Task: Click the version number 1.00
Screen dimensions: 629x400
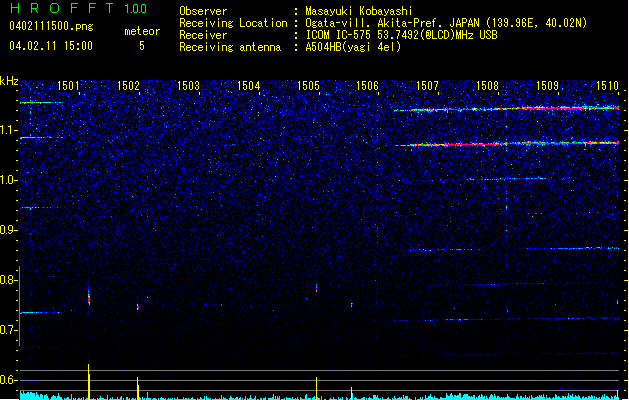Action: (136, 8)
